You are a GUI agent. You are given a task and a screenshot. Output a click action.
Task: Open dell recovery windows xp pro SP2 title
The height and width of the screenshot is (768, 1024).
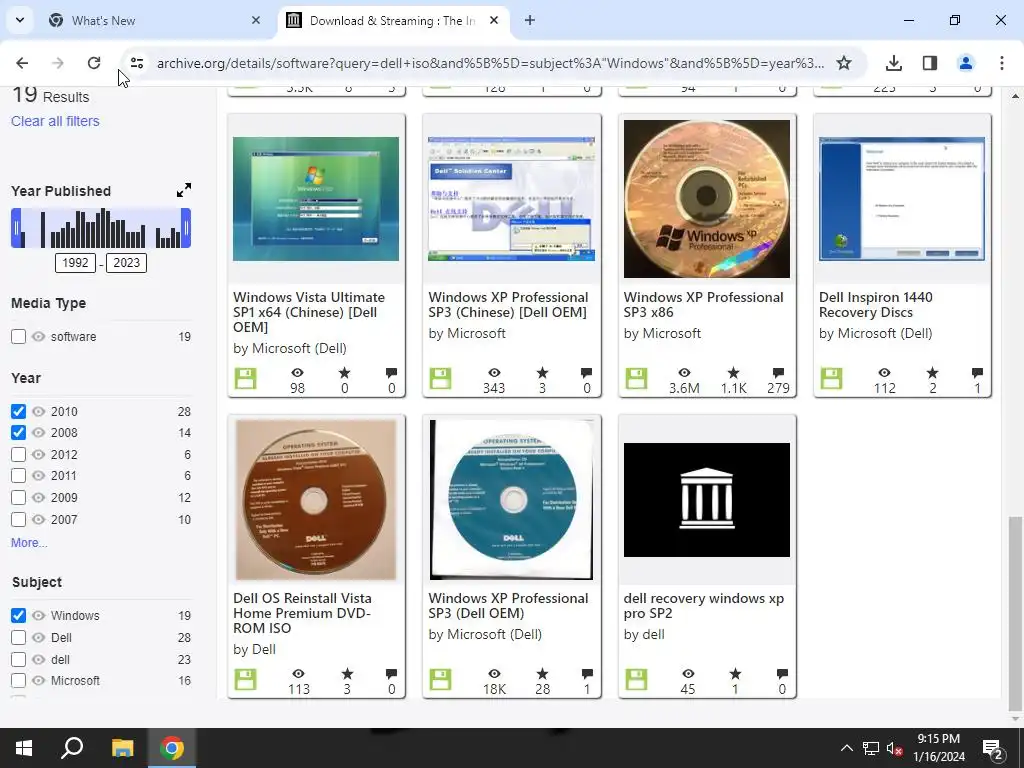coord(704,606)
